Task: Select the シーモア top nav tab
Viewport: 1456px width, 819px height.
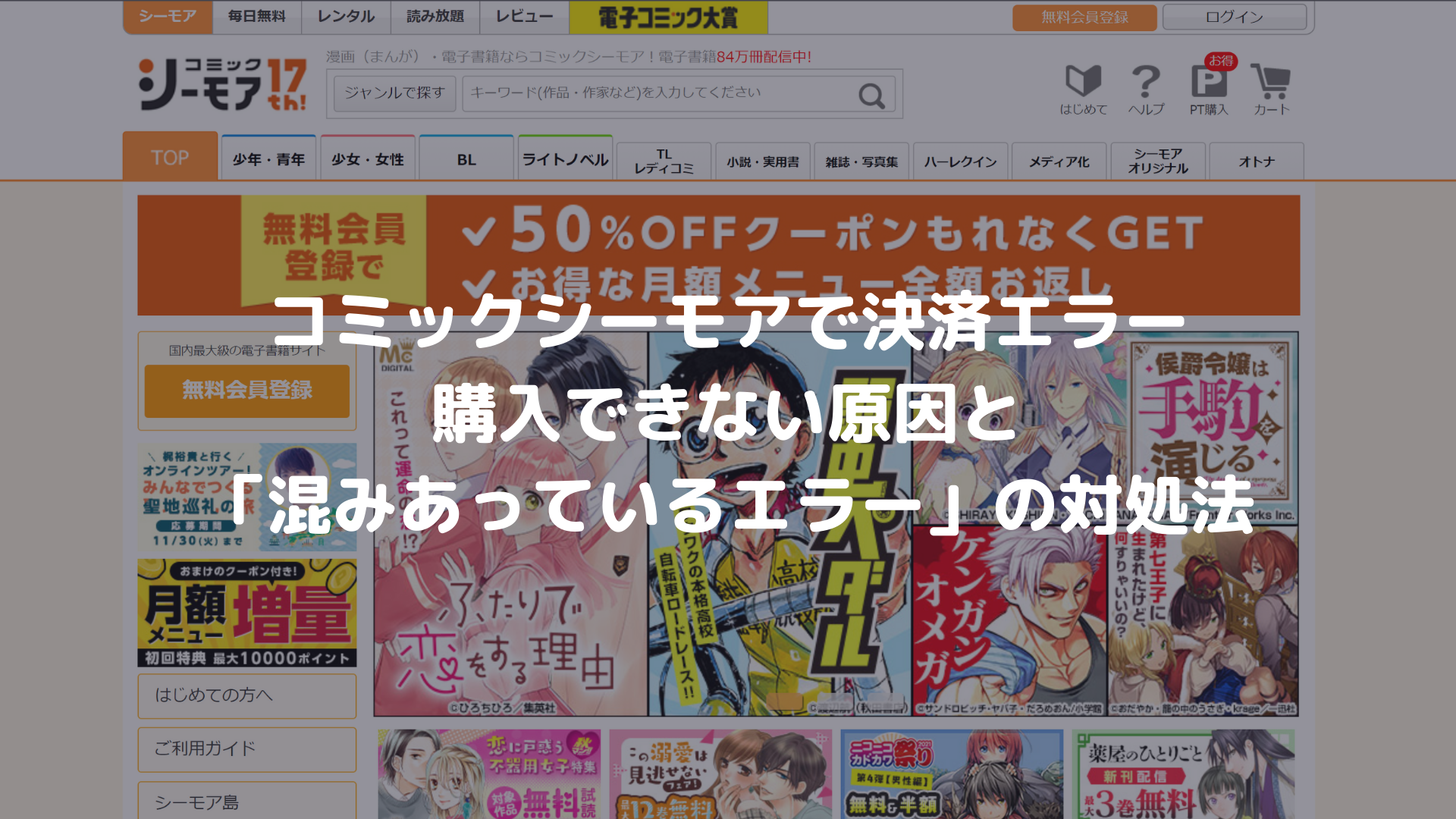Action: [x=168, y=17]
